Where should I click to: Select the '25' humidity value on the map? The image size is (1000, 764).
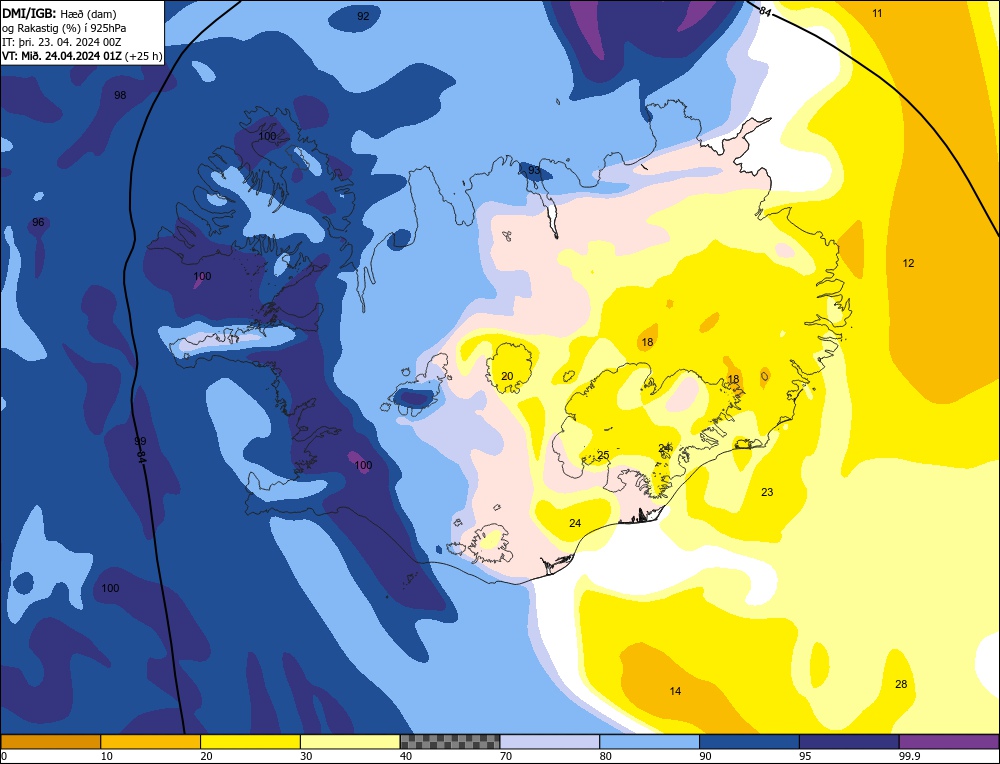pos(603,455)
